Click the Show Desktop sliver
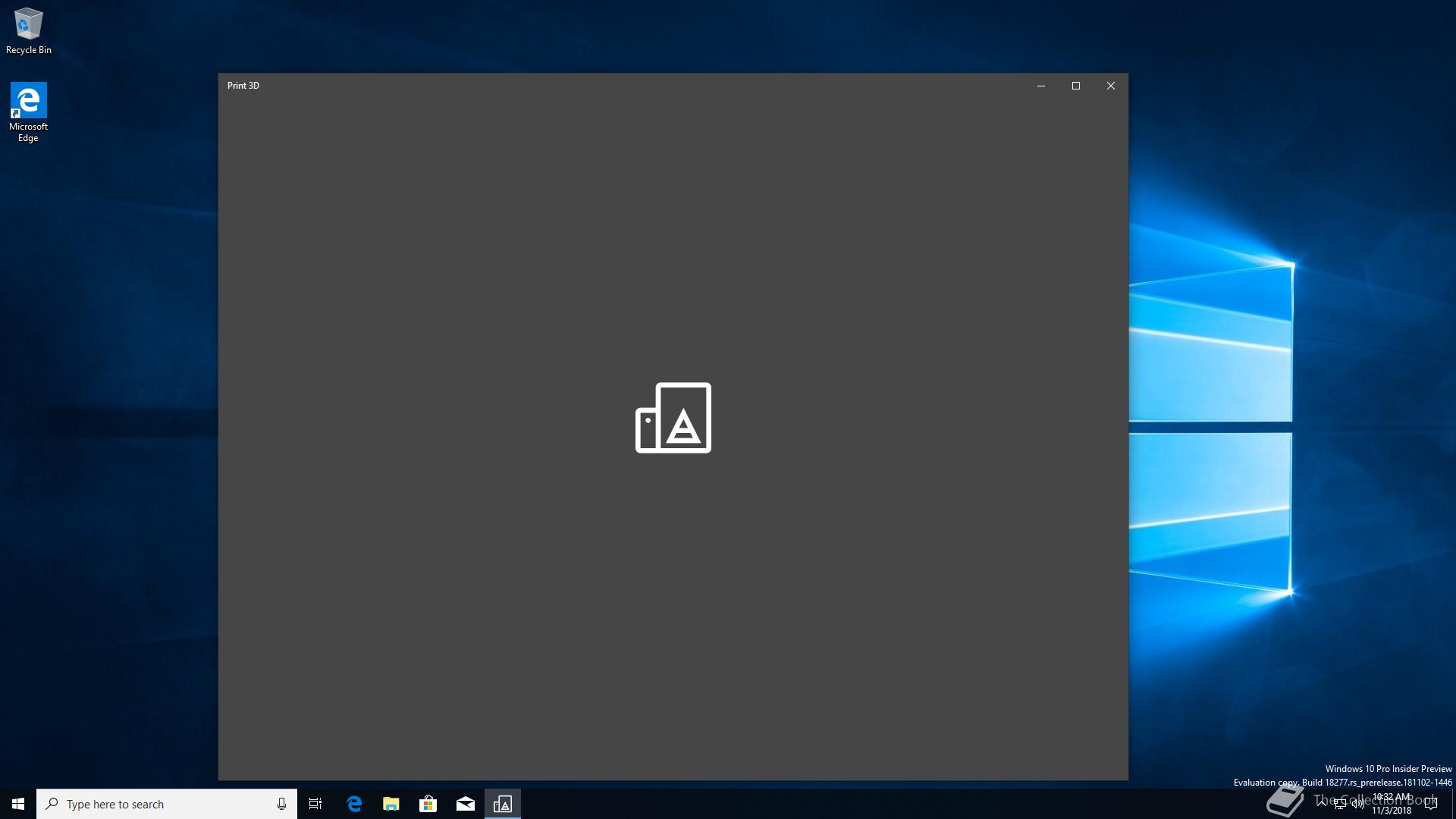 tap(1453, 804)
